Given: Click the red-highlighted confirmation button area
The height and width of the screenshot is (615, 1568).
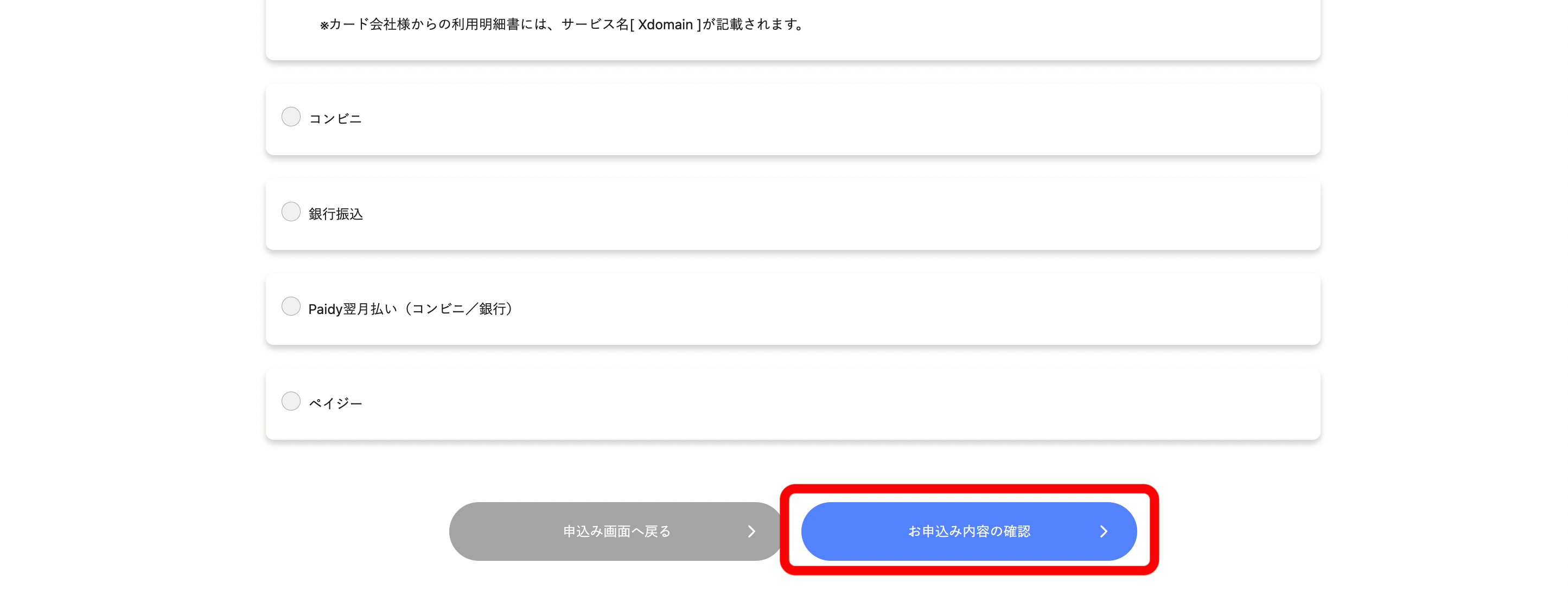Looking at the screenshot, I should (x=970, y=530).
